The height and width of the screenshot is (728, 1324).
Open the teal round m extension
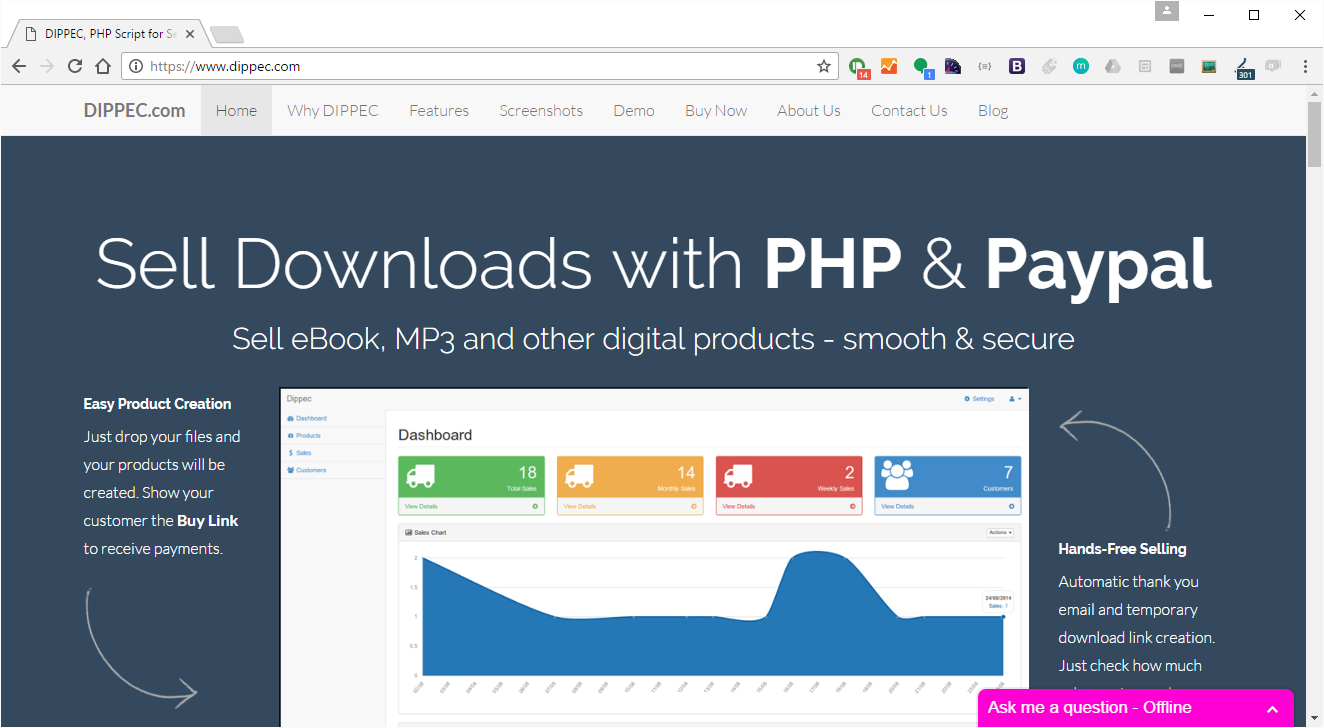(1081, 66)
